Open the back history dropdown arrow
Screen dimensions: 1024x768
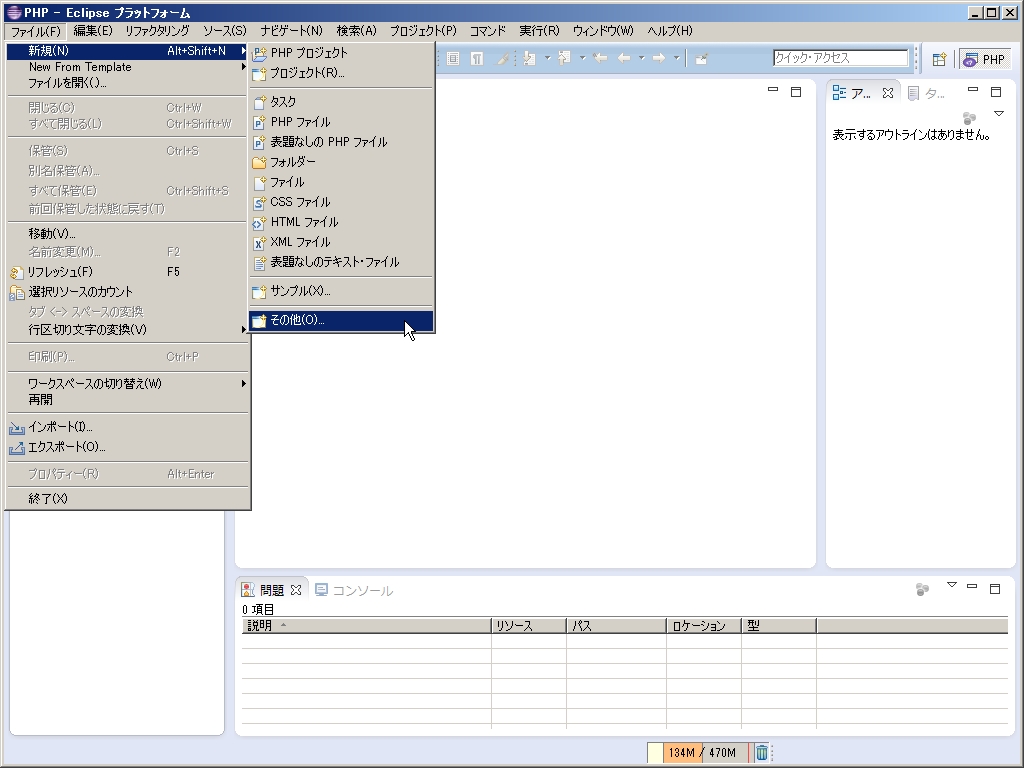coord(641,58)
